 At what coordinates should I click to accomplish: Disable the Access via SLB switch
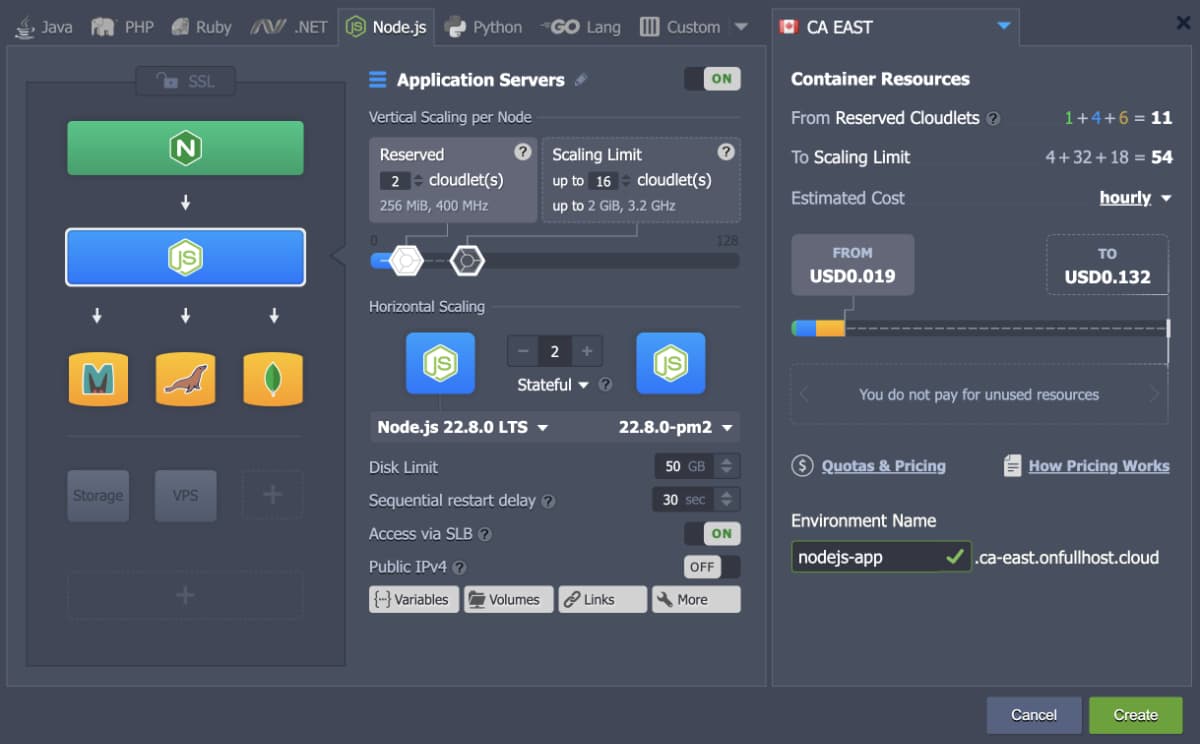click(x=712, y=534)
